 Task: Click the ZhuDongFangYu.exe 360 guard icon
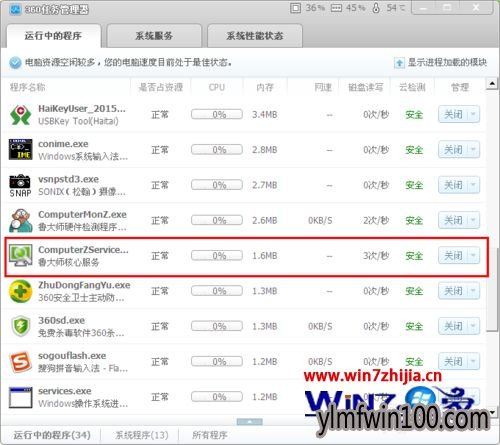(20, 291)
